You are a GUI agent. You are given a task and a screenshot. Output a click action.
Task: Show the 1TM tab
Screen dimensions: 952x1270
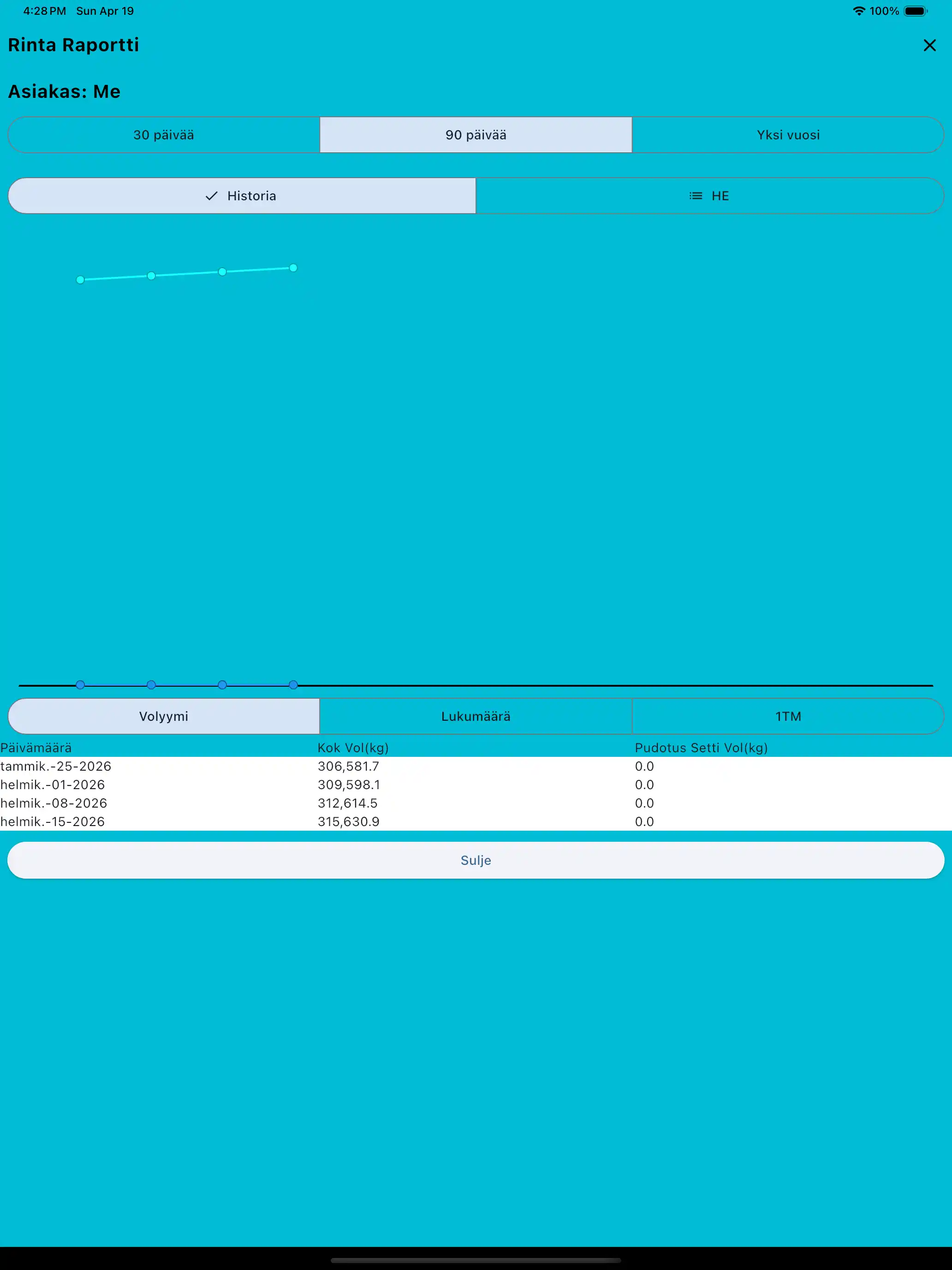(x=787, y=716)
